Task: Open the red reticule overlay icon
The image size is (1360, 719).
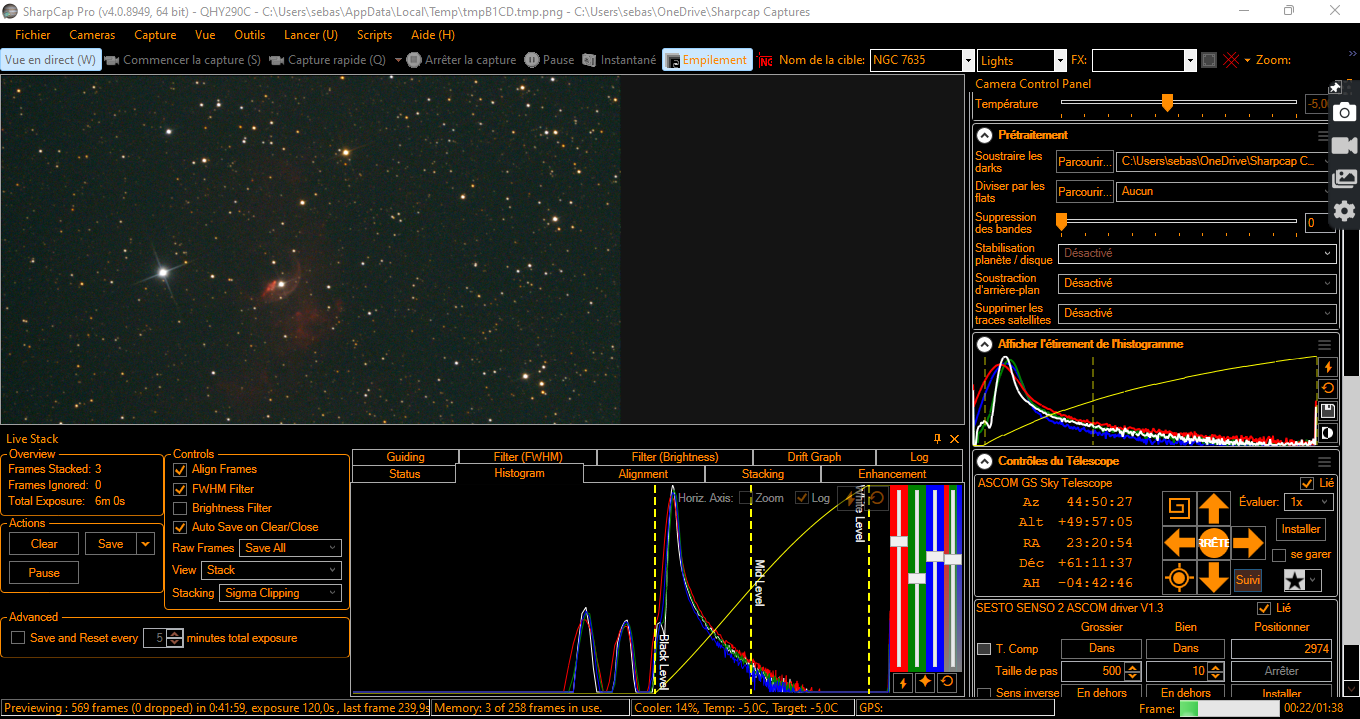Action: (766, 61)
